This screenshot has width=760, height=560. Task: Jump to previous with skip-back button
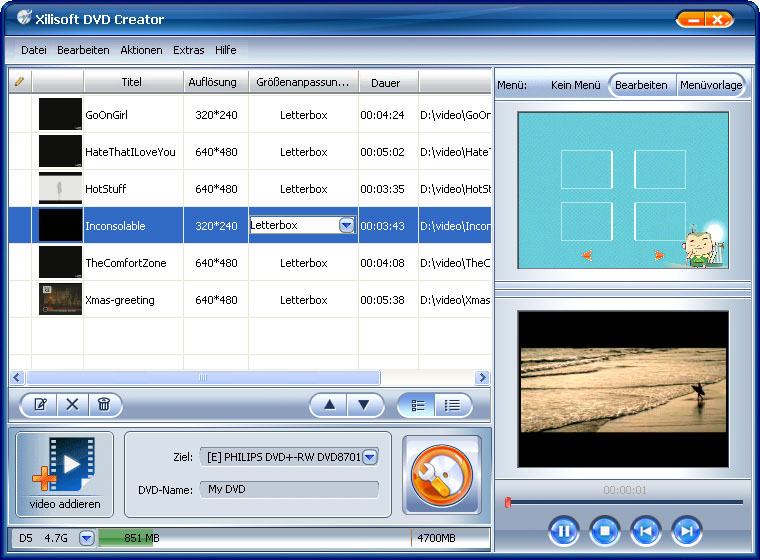pos(646,531)
